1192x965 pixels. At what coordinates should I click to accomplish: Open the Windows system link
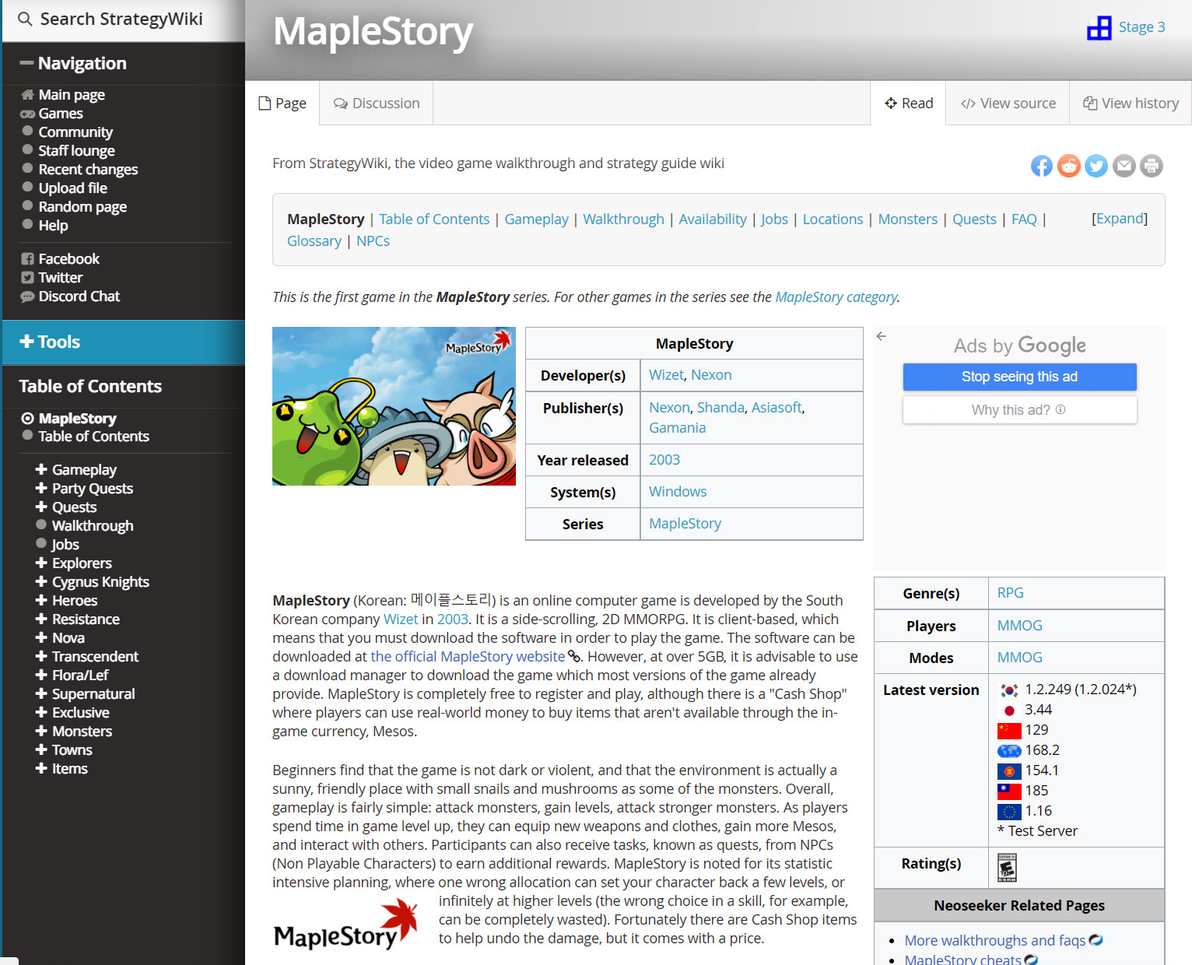[677, 492]
